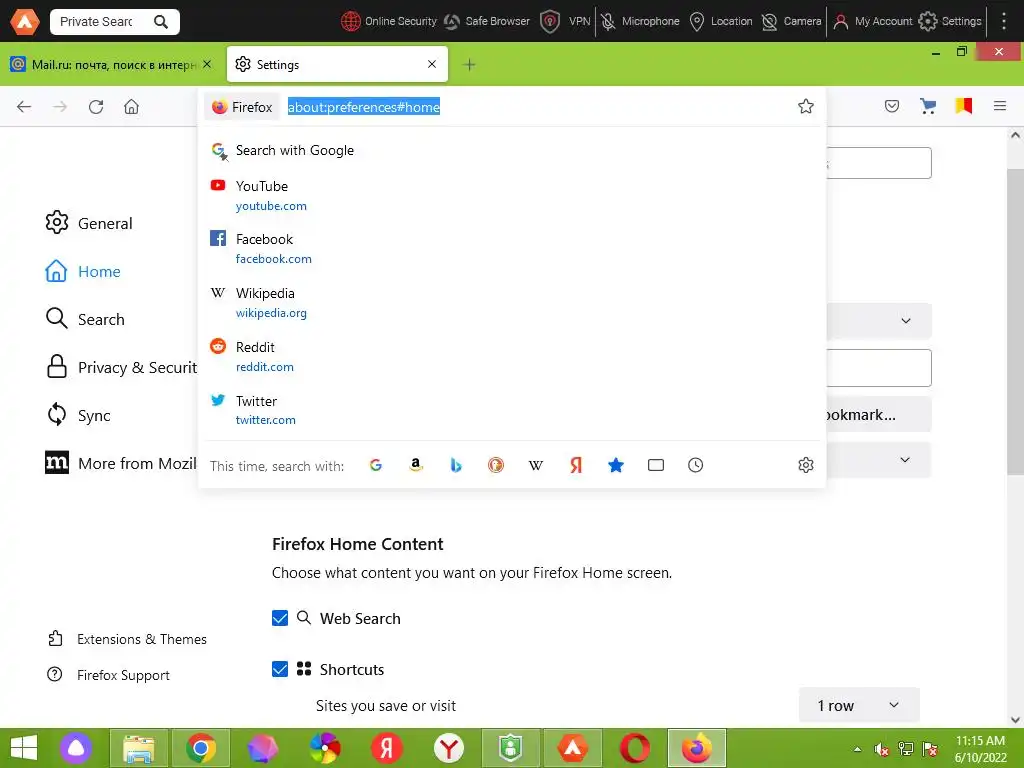Click the shopping cart toolbar icon
This screenshot has height=768, width=1024.
[927, 106]
